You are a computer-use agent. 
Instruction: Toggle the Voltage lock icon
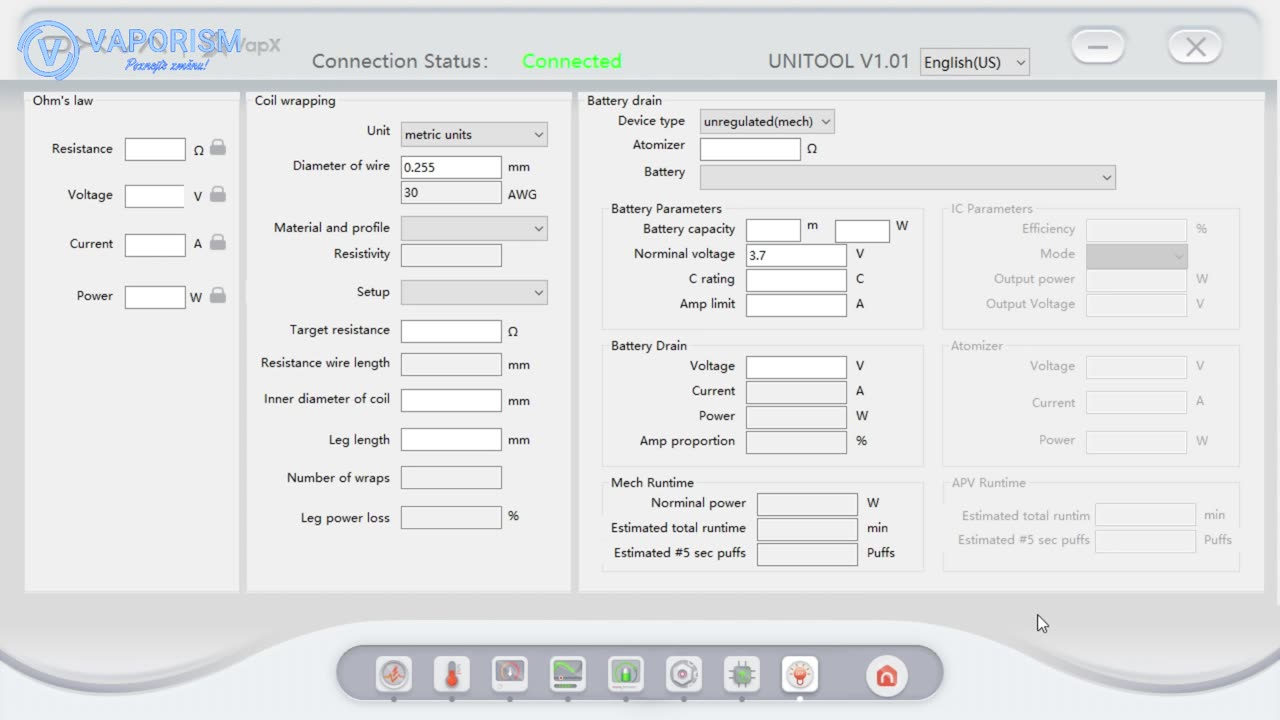[x=217, y=194]
